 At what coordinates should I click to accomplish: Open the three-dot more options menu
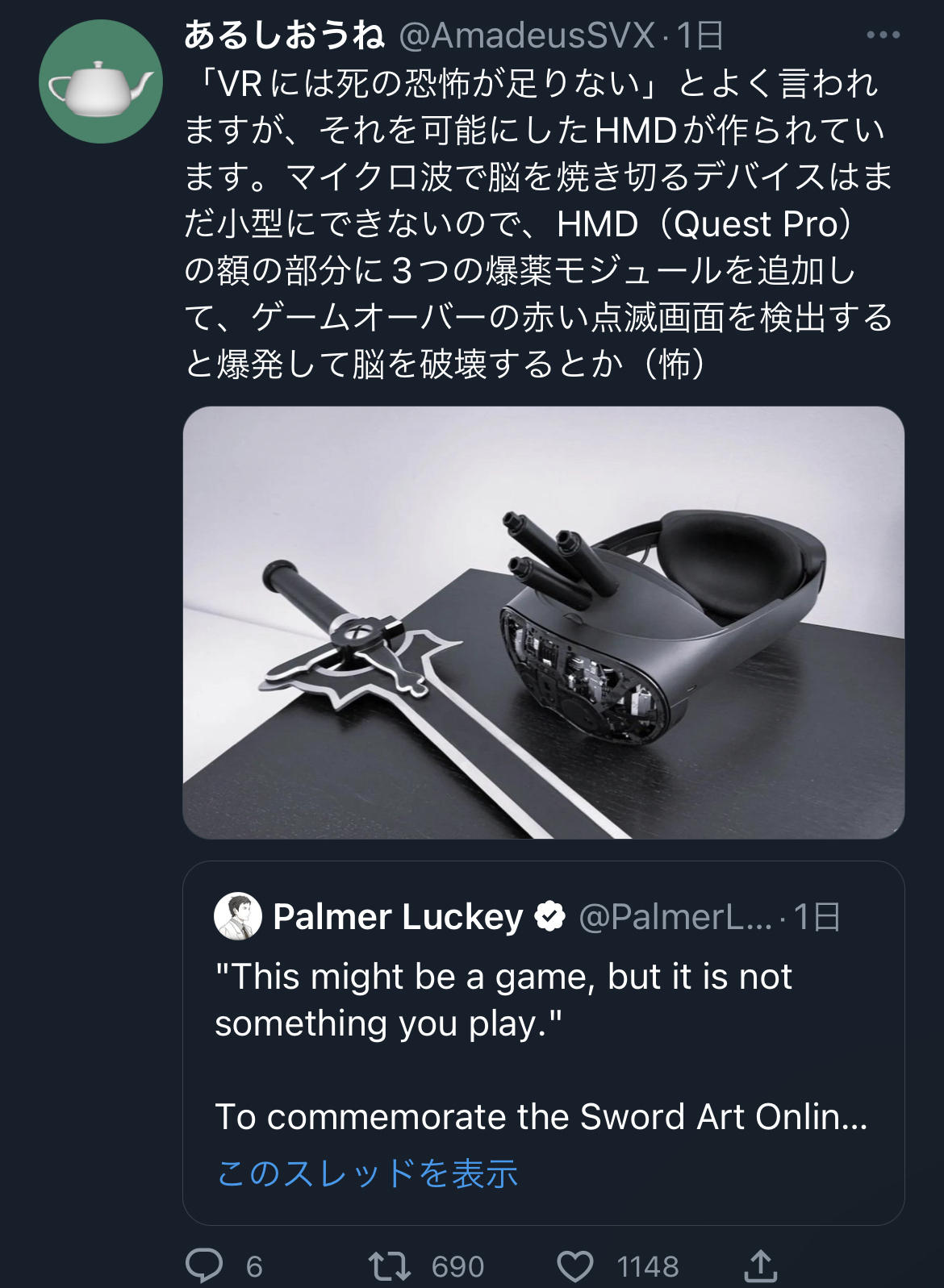(883, 35)
